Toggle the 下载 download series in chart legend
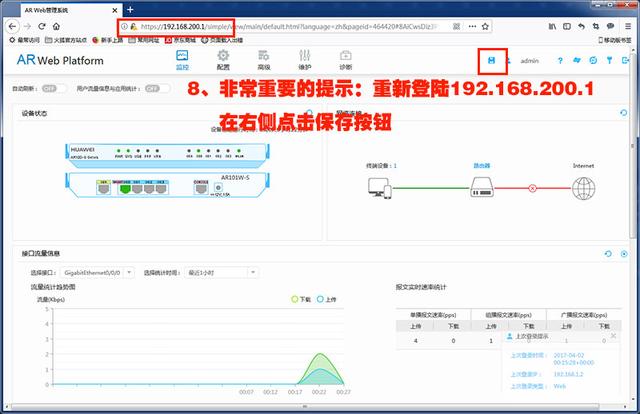 coord(301,299)
